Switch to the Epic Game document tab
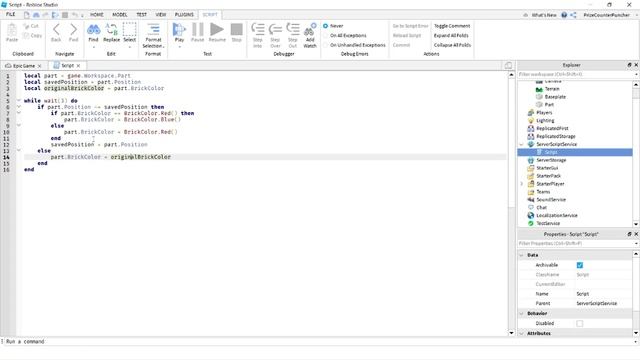The width and height of the screenshot is (640, 360). [x=24, y=66]
